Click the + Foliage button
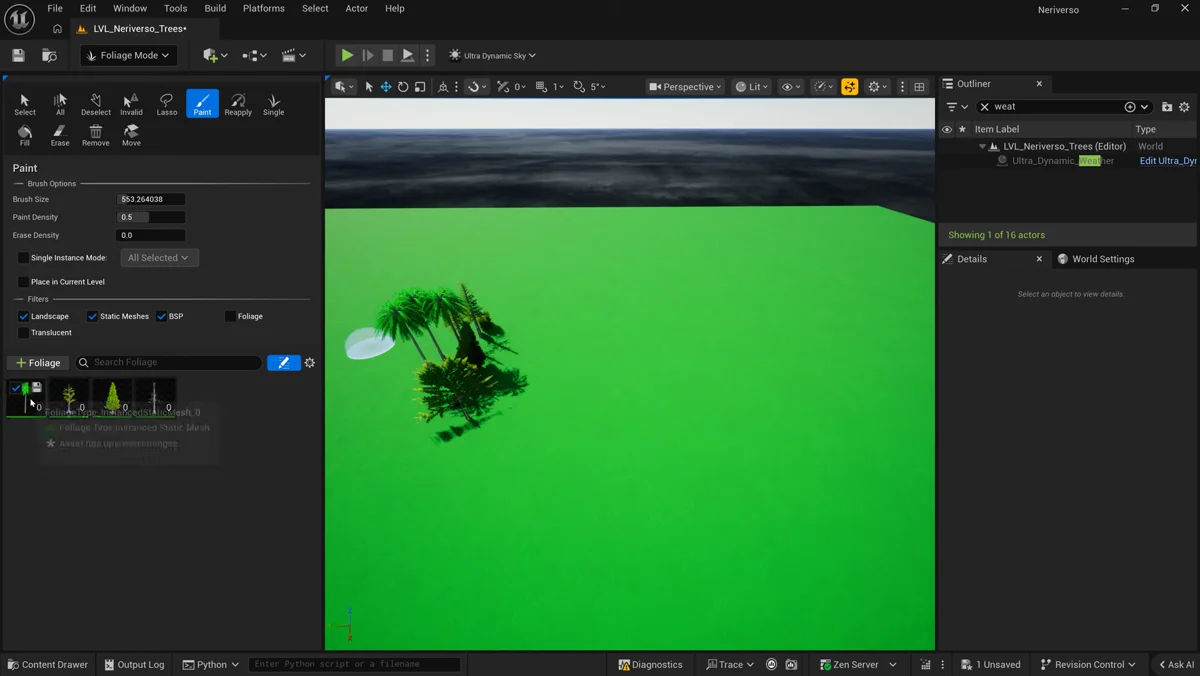Image resolution: width=1200 pixels, height=676 pixels. pos(38,363)
